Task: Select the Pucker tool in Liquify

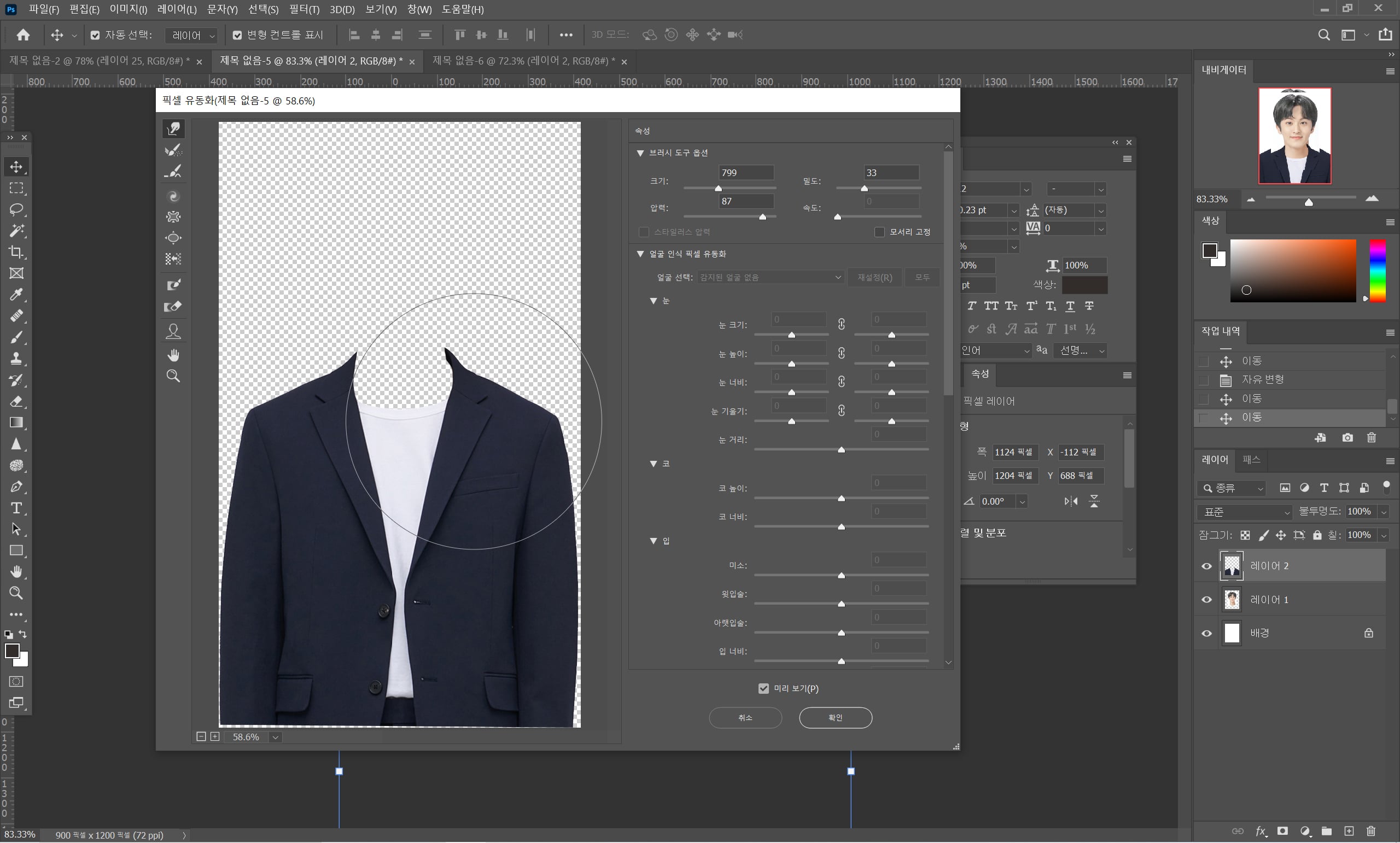Action: tap(173, 217)
